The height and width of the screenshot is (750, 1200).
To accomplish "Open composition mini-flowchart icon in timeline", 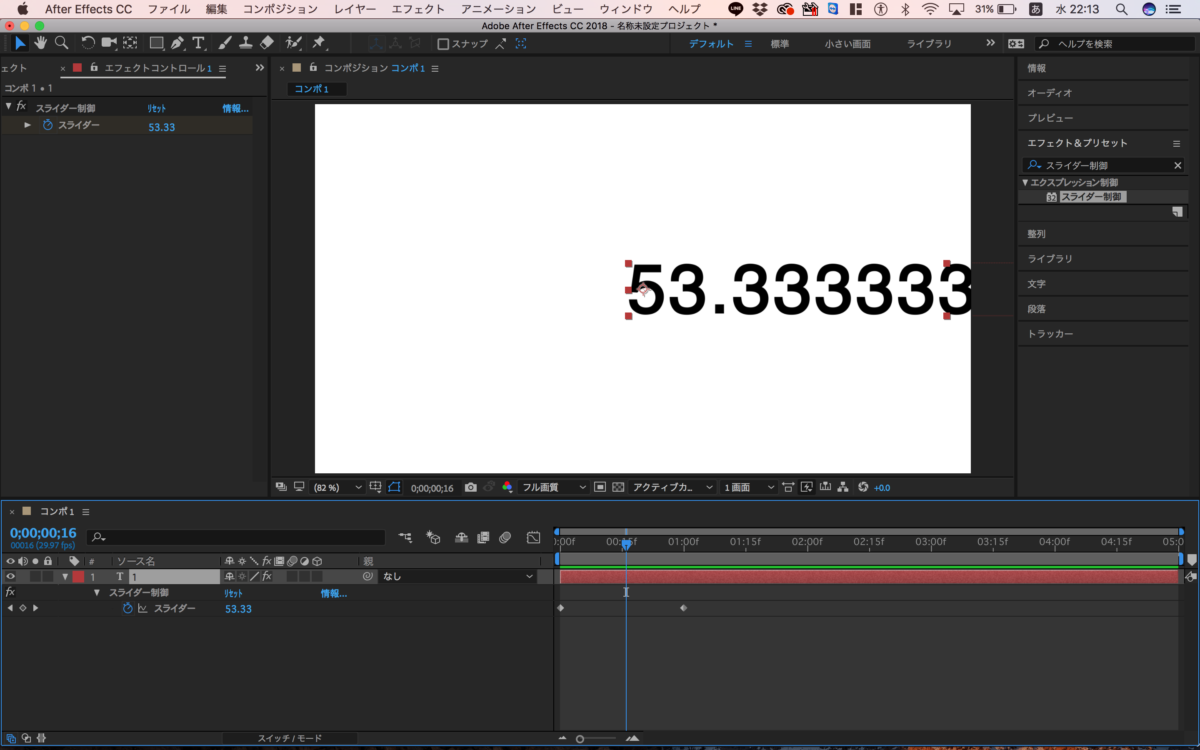I will pyautogui.click(x=406, y=537).
